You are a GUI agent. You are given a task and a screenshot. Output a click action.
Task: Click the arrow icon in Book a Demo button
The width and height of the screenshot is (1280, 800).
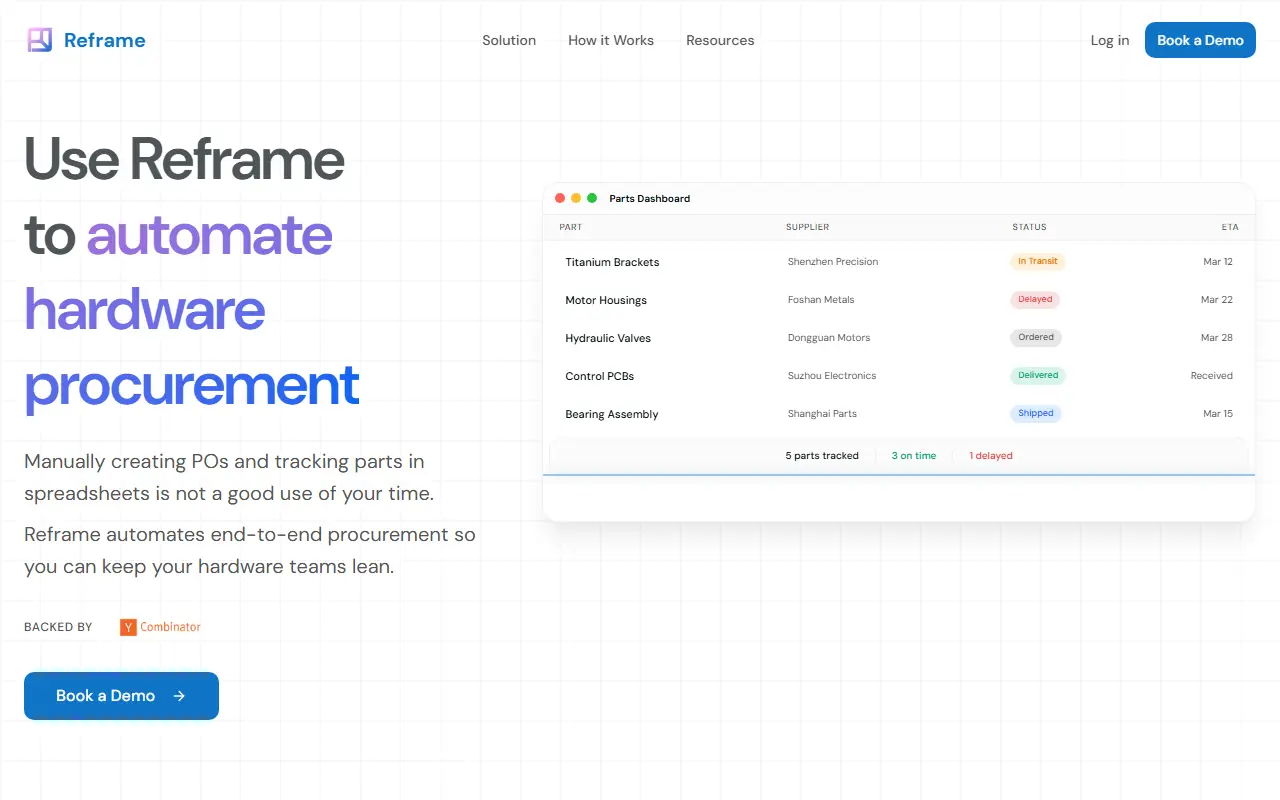(x=179, y=696)
